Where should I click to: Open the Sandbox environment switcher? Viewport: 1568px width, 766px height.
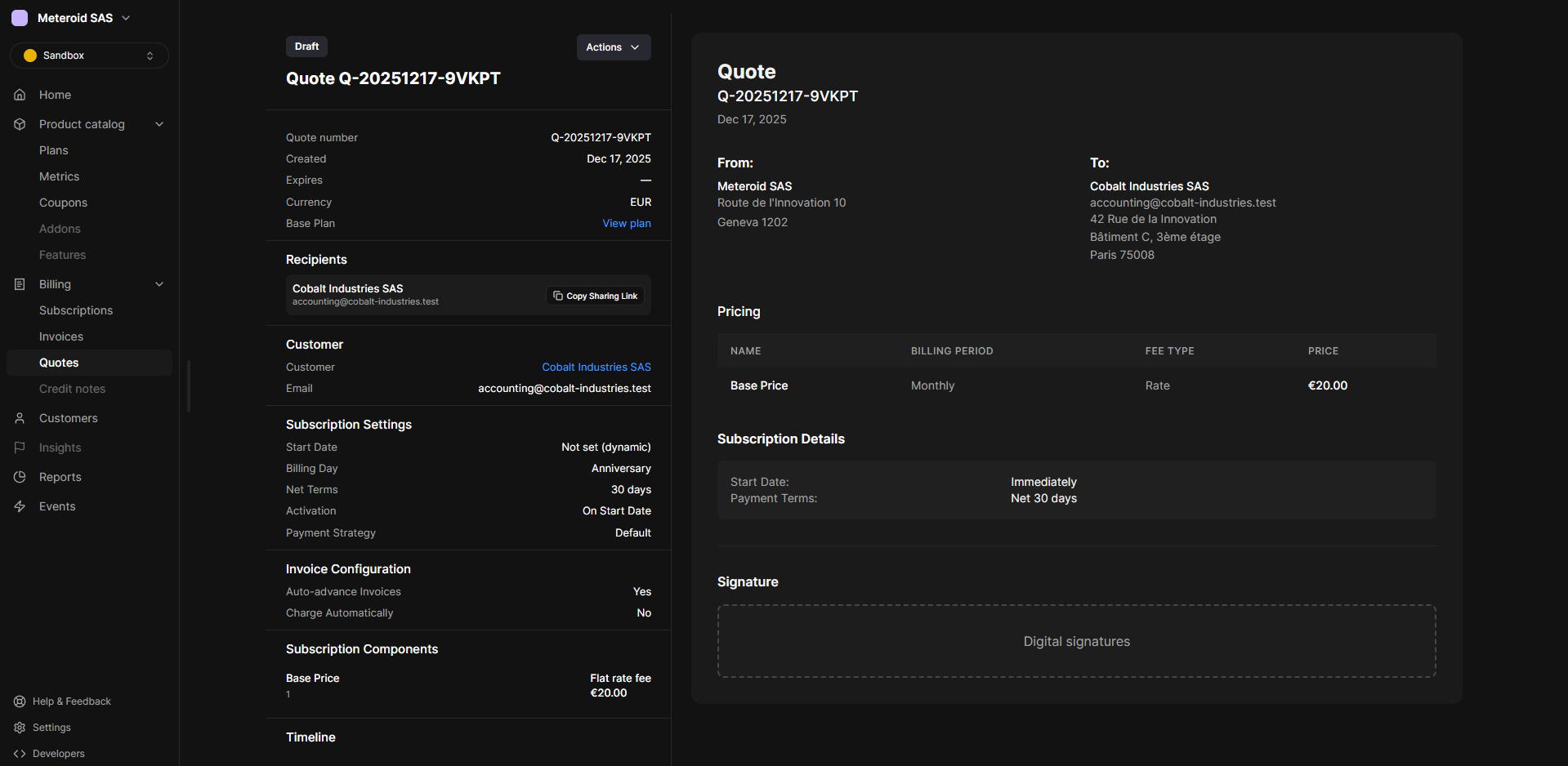click(89, 56)
